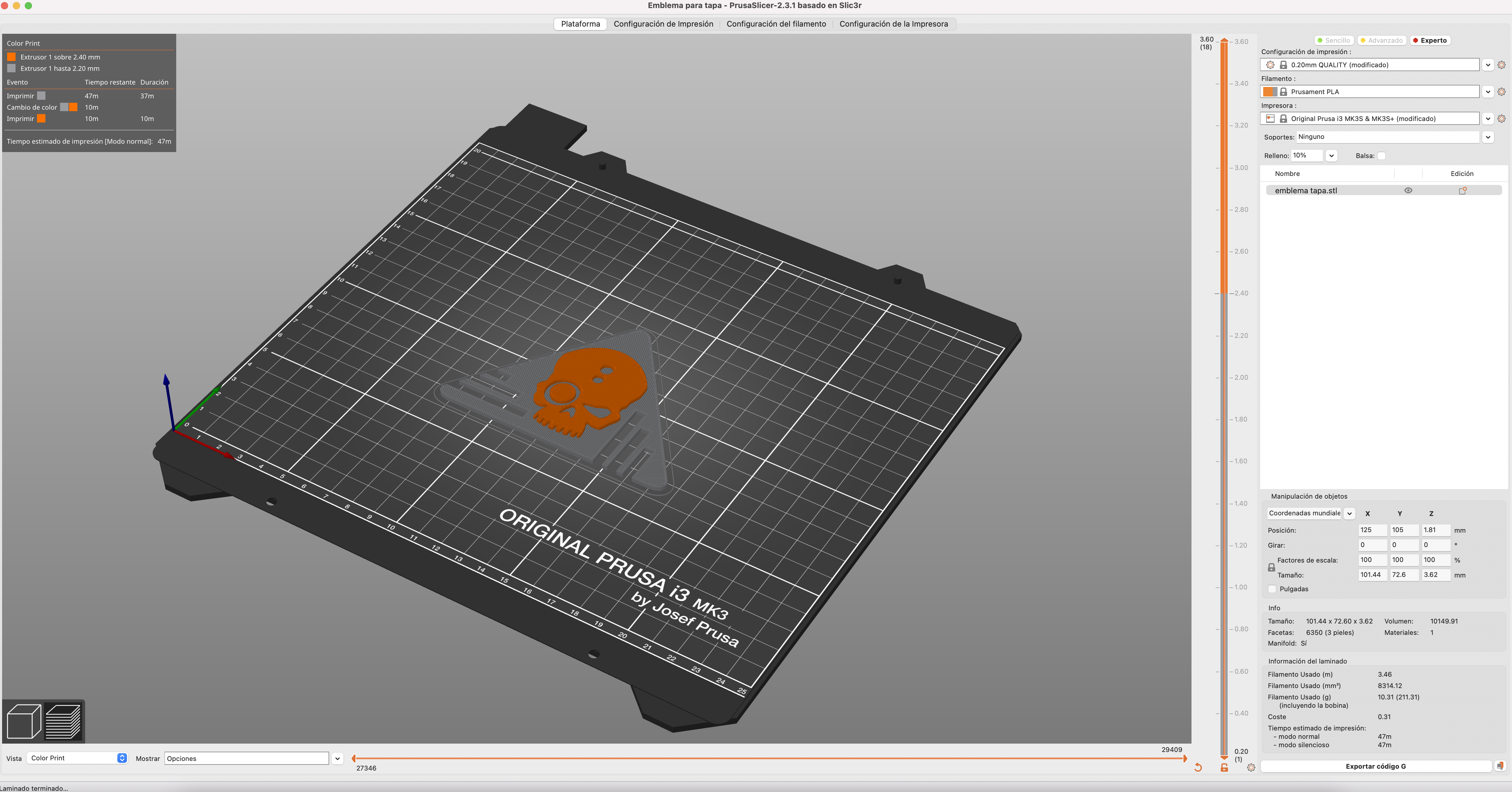Switch to the Configuración de la Impresora tab

tap(893, 24)
